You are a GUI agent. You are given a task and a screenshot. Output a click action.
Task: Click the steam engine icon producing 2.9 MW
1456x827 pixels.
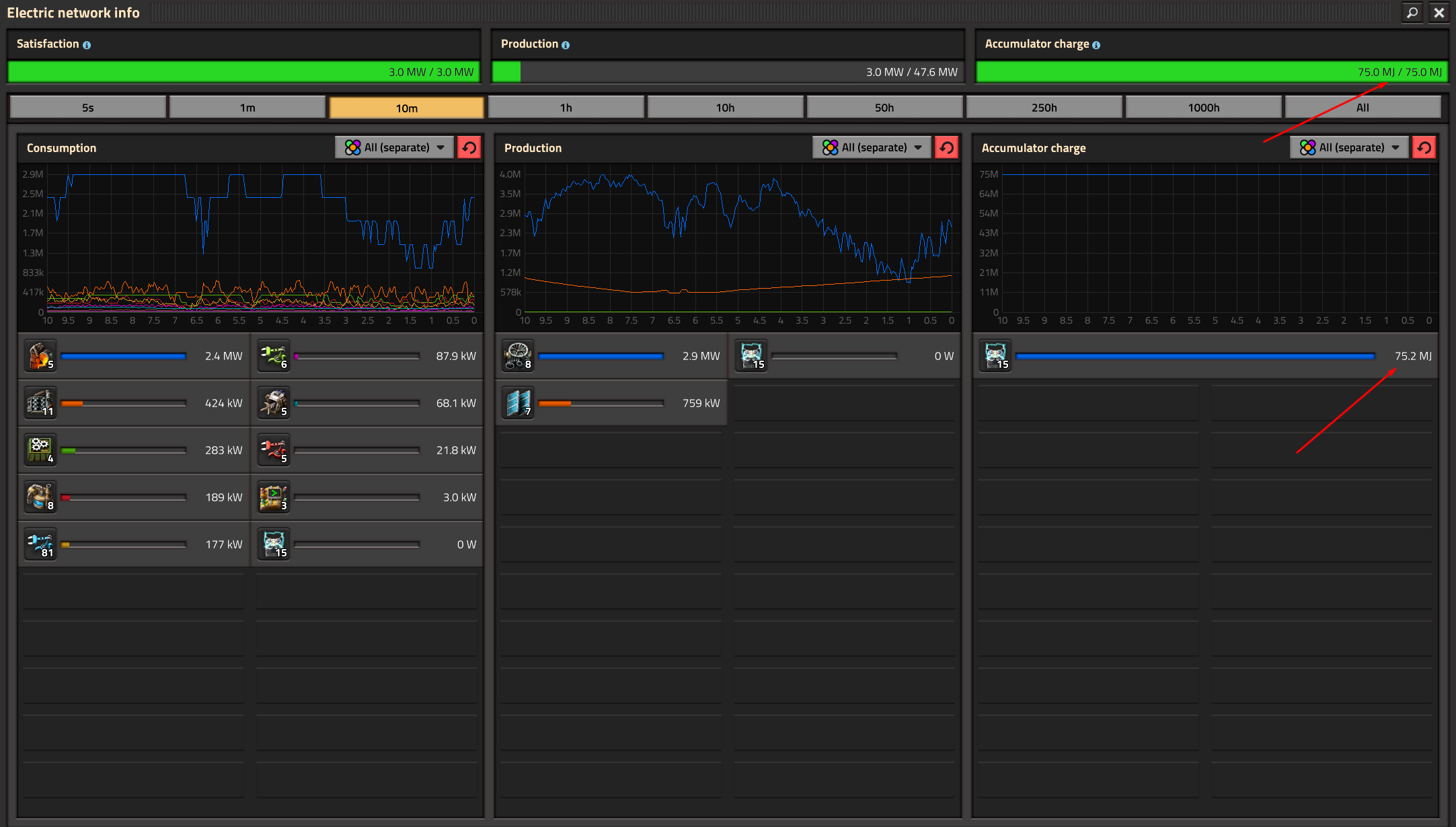point(518,356)
